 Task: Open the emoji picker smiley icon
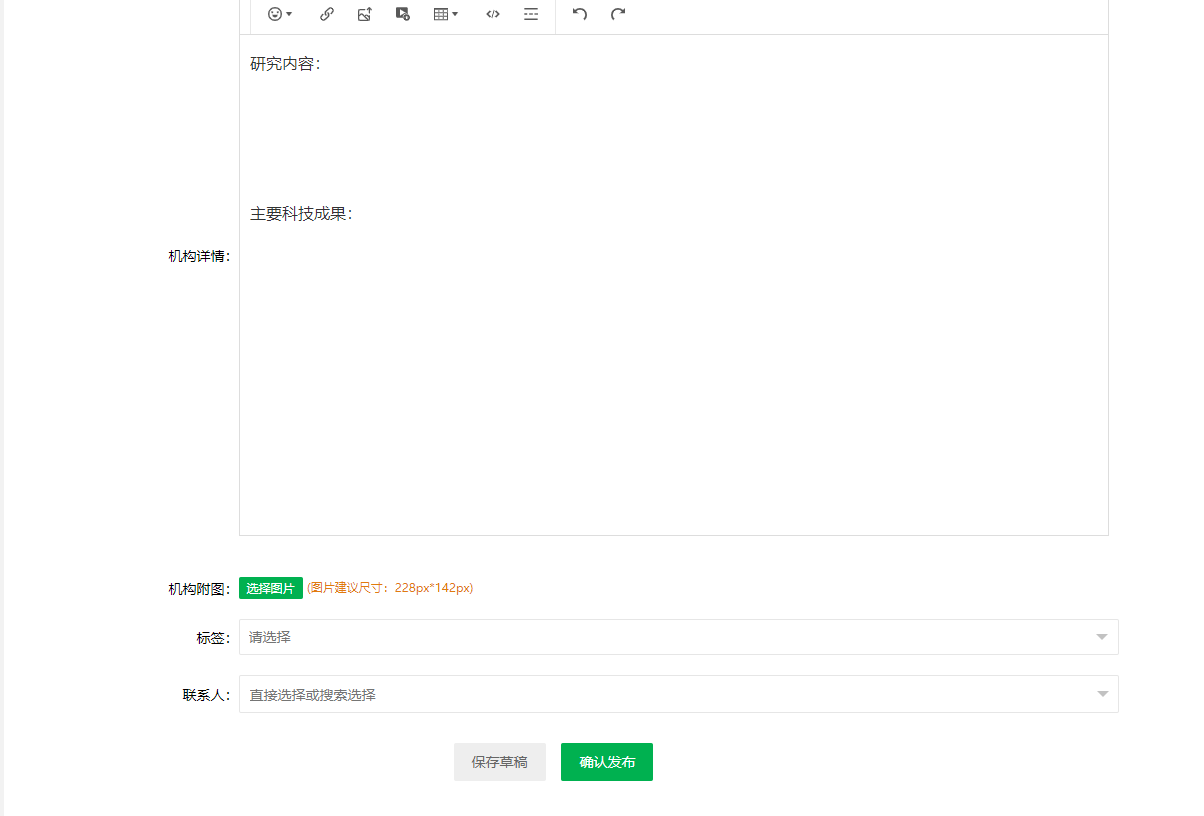tap(275, 14)
